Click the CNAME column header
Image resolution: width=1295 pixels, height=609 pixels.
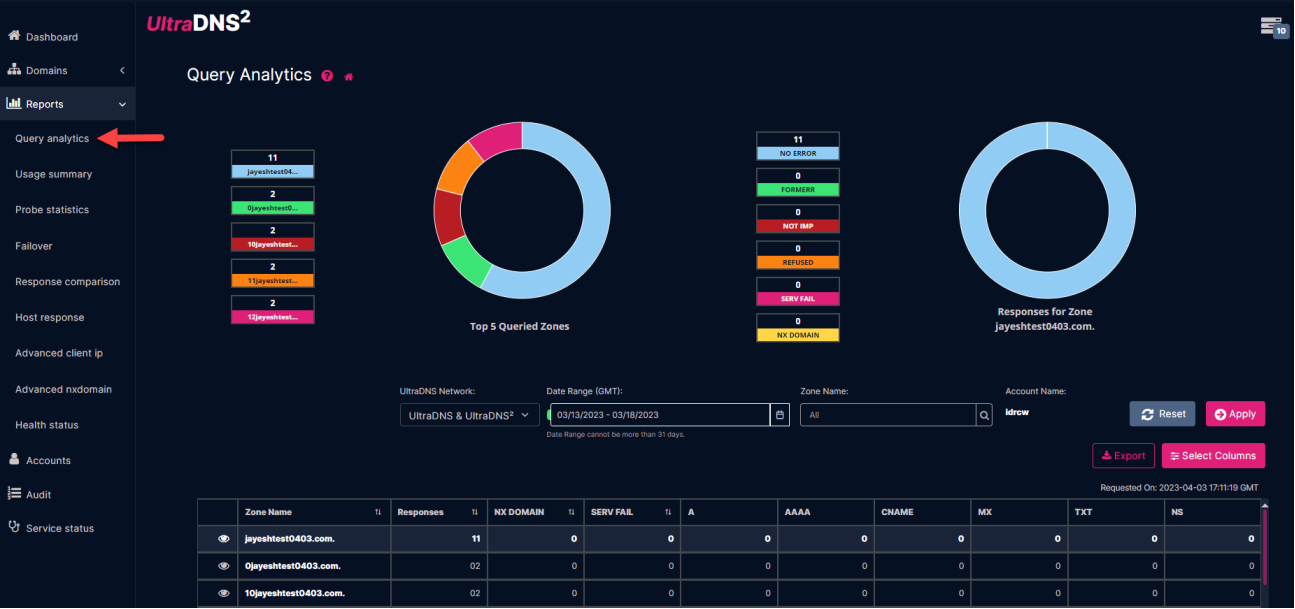[922, 512]
